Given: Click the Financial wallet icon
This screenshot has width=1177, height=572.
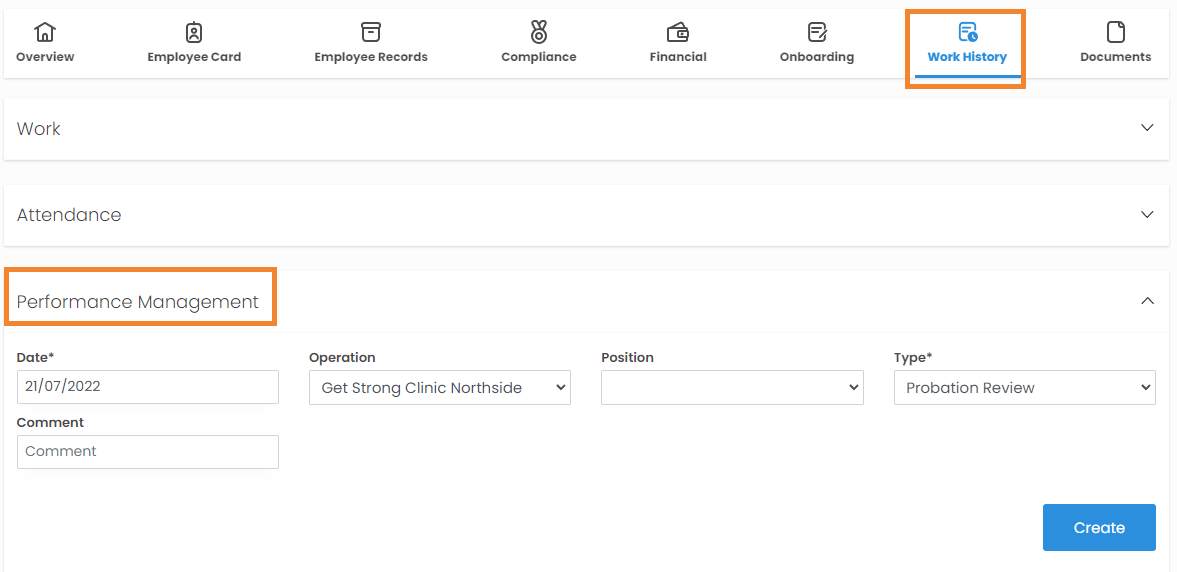Looking at the screenshot, I should 678,32.
